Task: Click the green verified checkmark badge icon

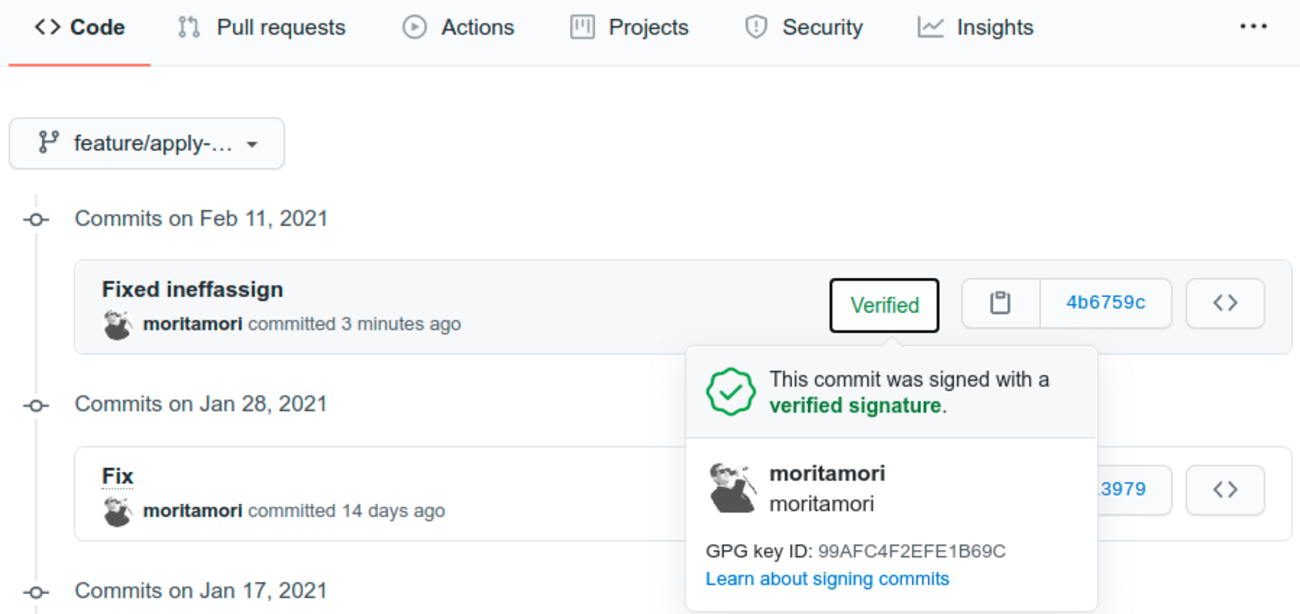Action: [731, 392]
